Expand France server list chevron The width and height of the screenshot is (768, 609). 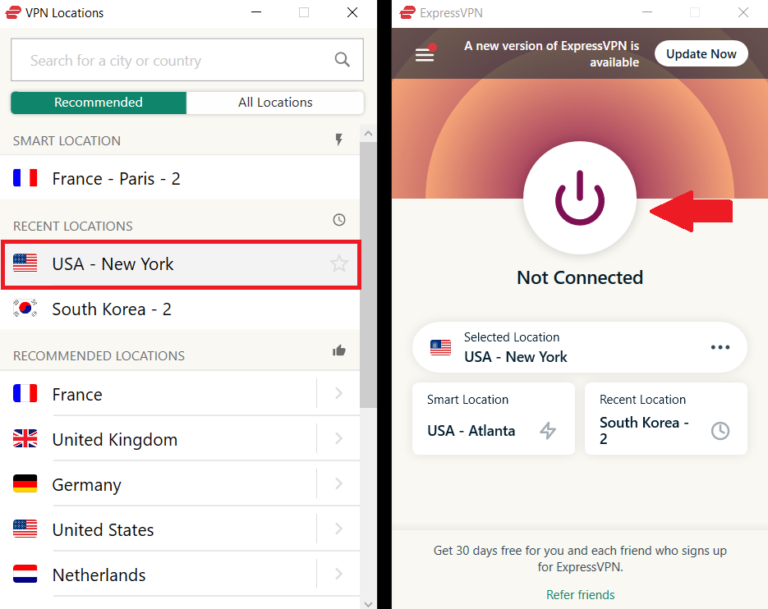[338, 394]
